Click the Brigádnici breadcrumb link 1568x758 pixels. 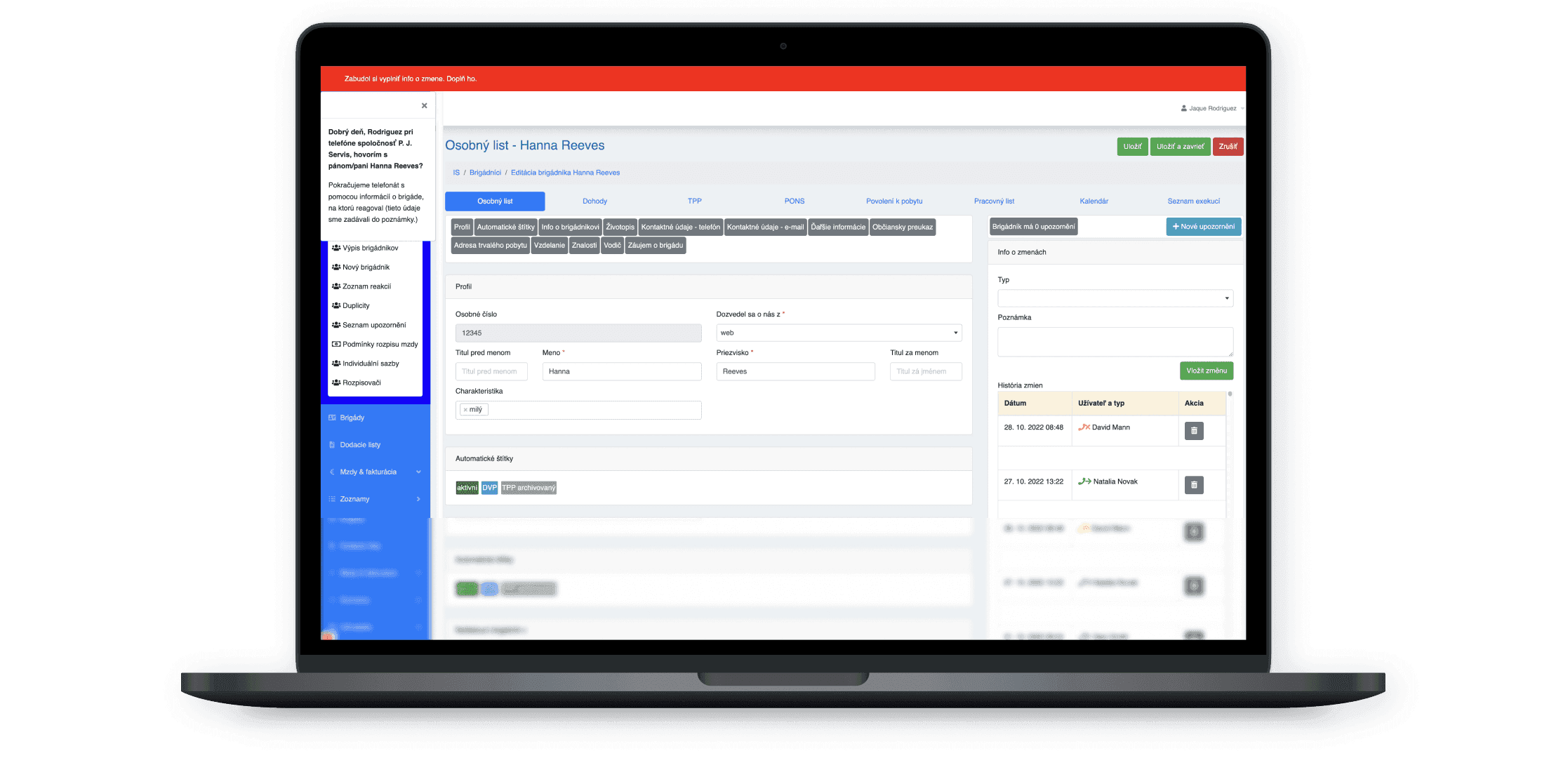tap(485, 173)
